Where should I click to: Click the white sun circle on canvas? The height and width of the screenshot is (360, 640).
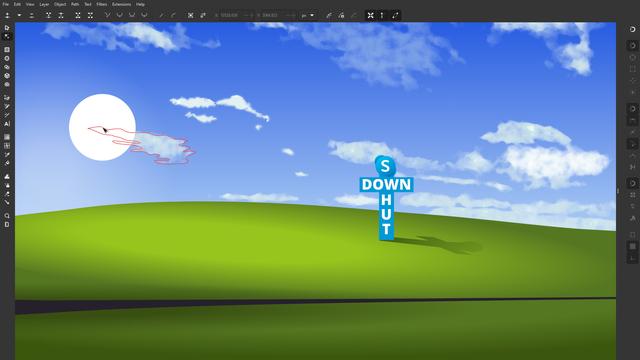[102, 127]
